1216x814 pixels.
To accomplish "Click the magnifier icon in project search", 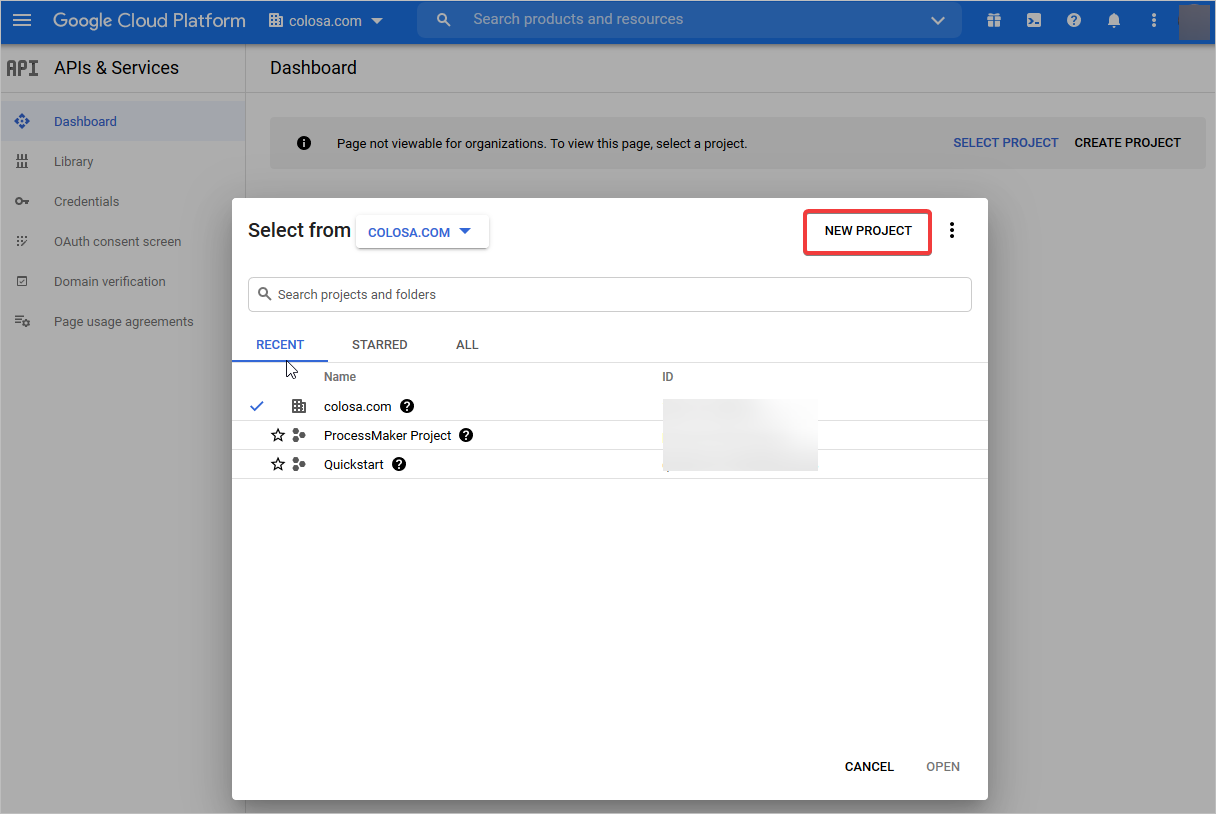I will (x=265, y=294).
